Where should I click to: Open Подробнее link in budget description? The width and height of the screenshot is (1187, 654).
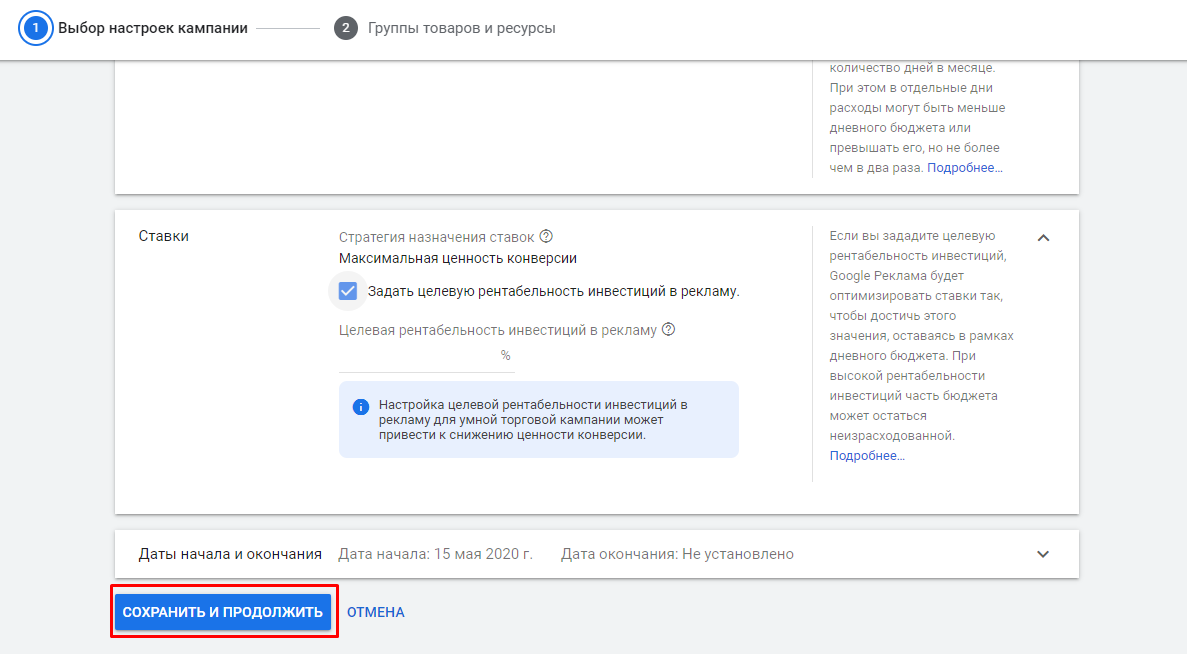[964, 168]
